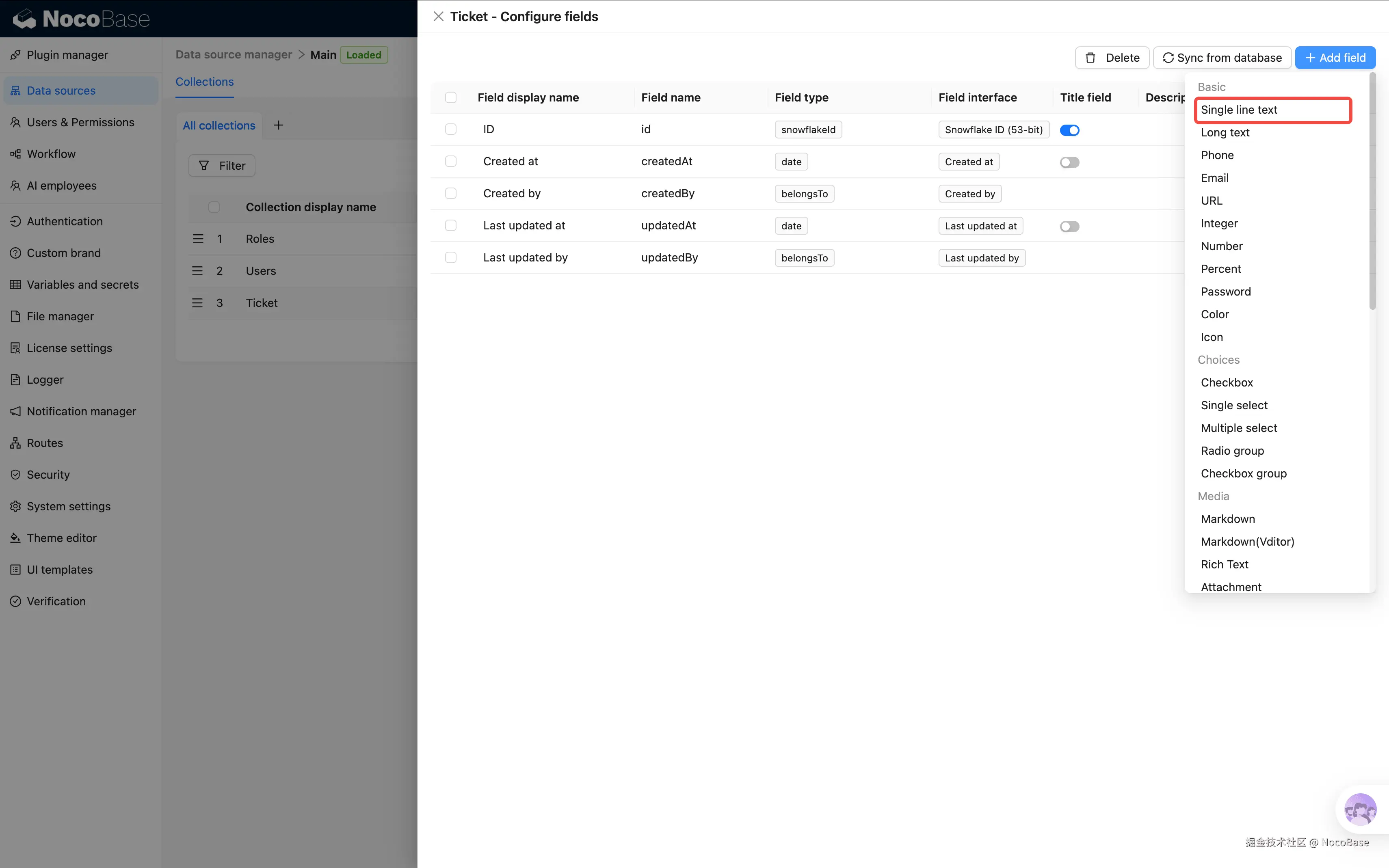
Task: Open the Data source manager breadcrumb link
Action: [x=233, y=54]
